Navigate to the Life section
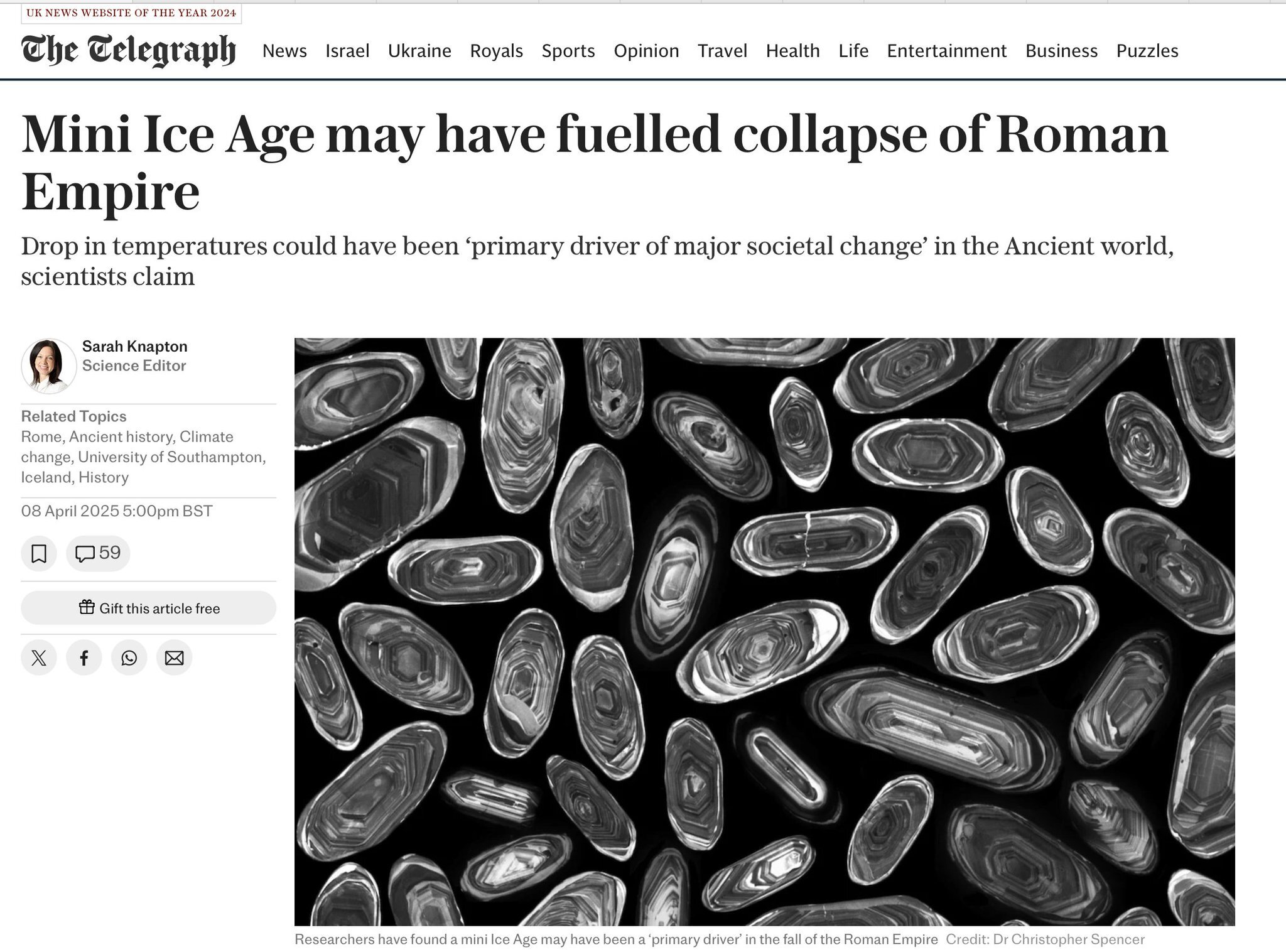Screen dimensions: 1286x952 coord(853,51)
